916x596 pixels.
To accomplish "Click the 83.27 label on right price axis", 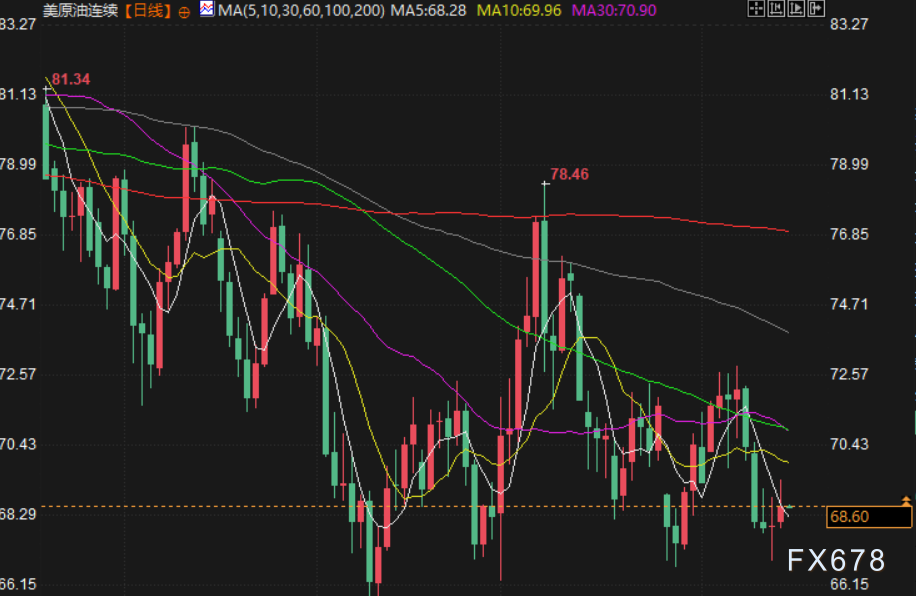I will coord(849,23).
